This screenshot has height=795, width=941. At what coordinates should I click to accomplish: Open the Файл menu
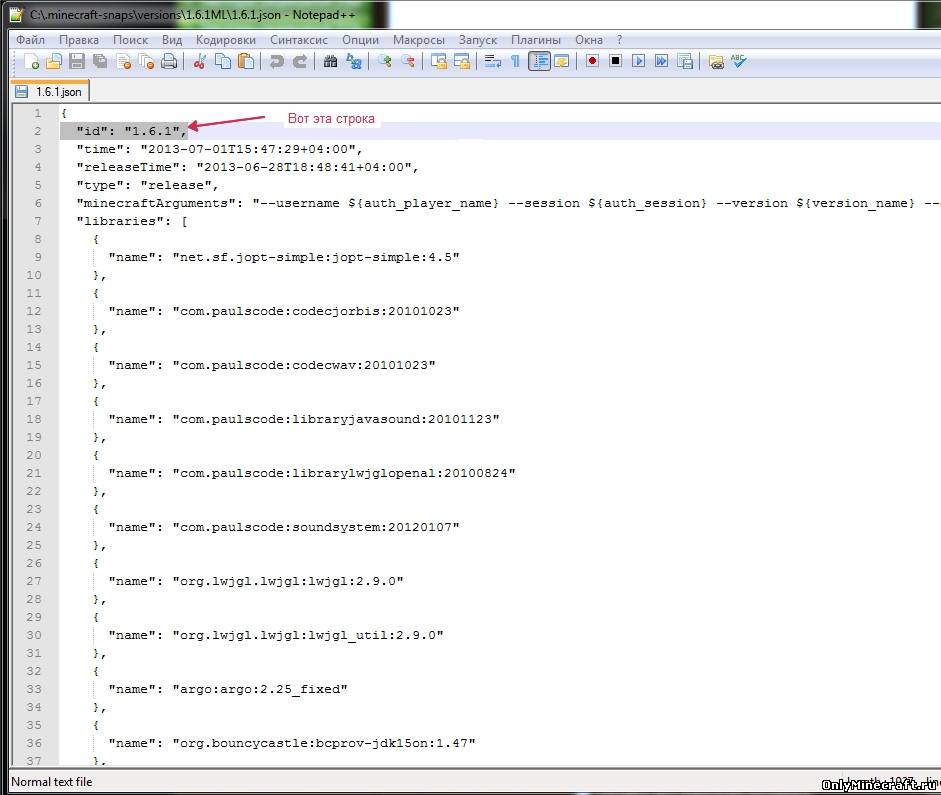click(30, 40)
